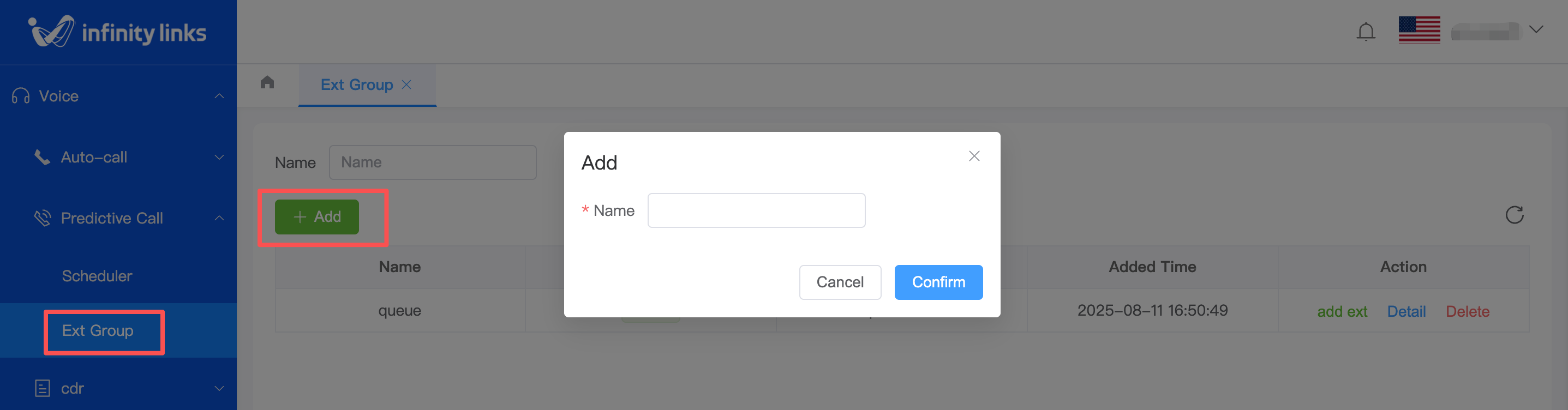Click the US flag language icon
1568x410 pixels.
[x=1419, y=30]
